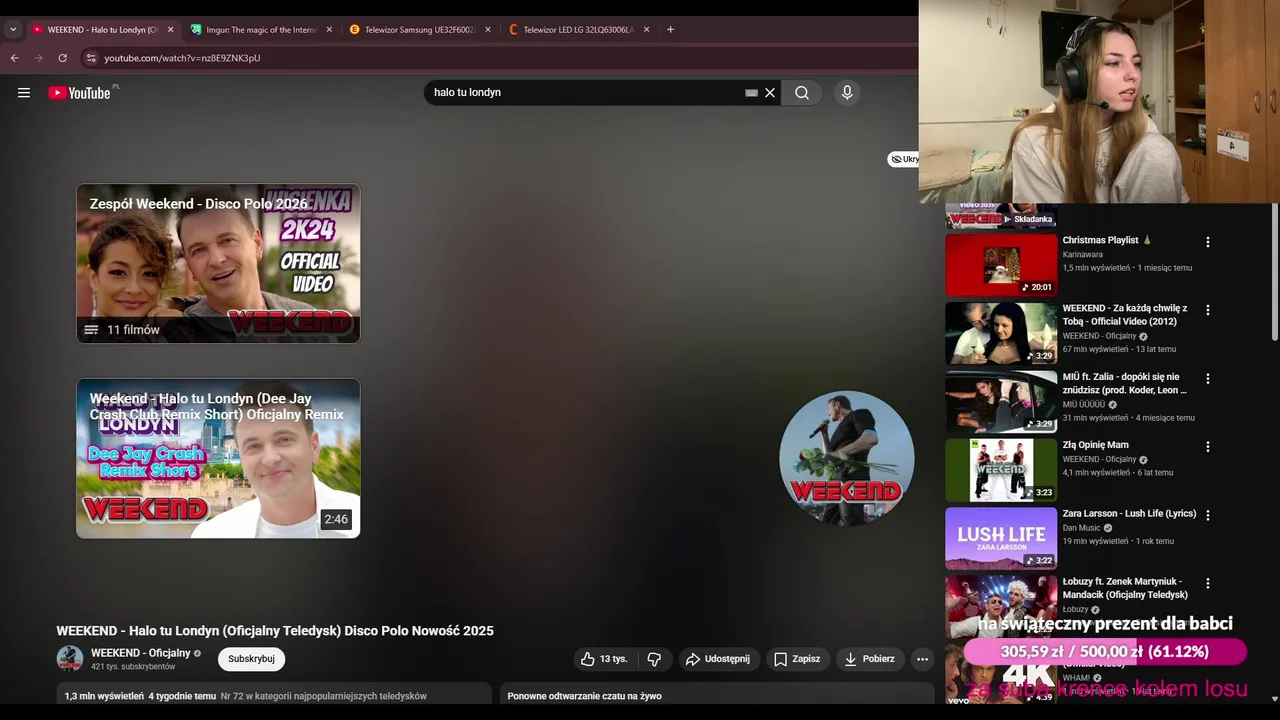1280x720 pixels.
Task: Click the Ukryj hide end-screen toggle
Action: tap(904, 159)
